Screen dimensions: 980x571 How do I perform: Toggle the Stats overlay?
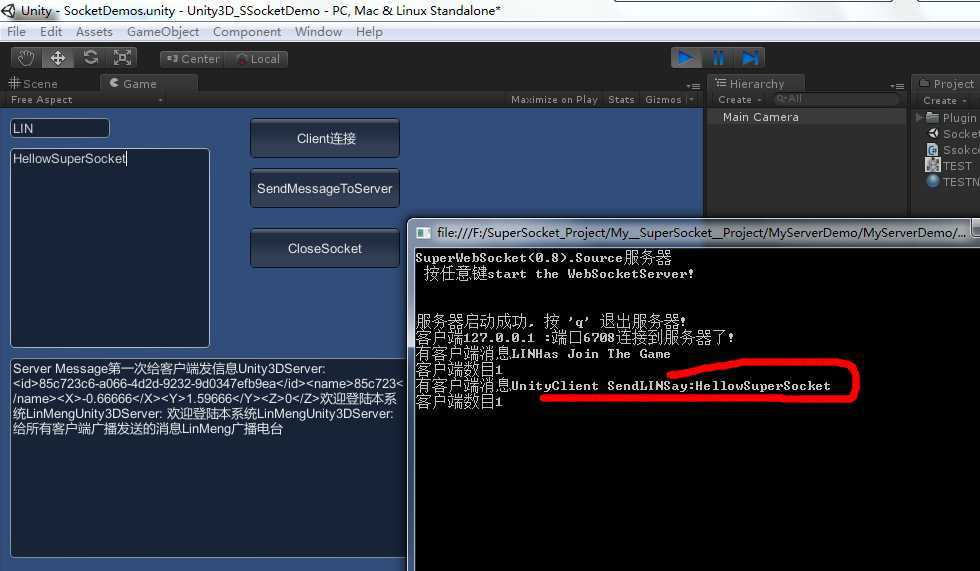[621, 99]
